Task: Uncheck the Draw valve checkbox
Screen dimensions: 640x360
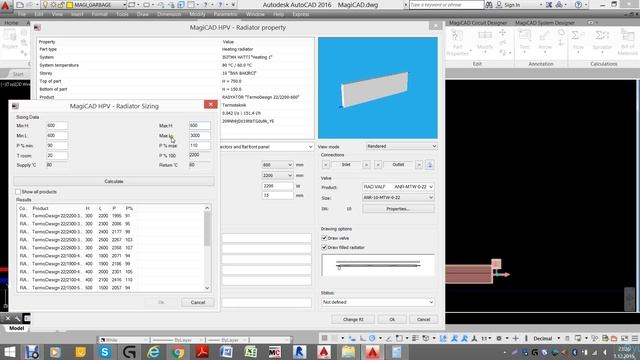Action: [x=324, y=238]
